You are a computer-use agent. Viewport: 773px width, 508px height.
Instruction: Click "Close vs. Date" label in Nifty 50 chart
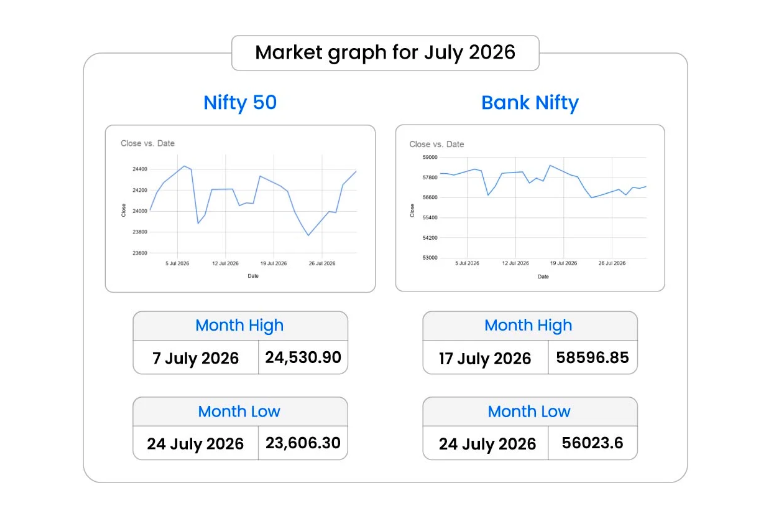coord(147,144)
